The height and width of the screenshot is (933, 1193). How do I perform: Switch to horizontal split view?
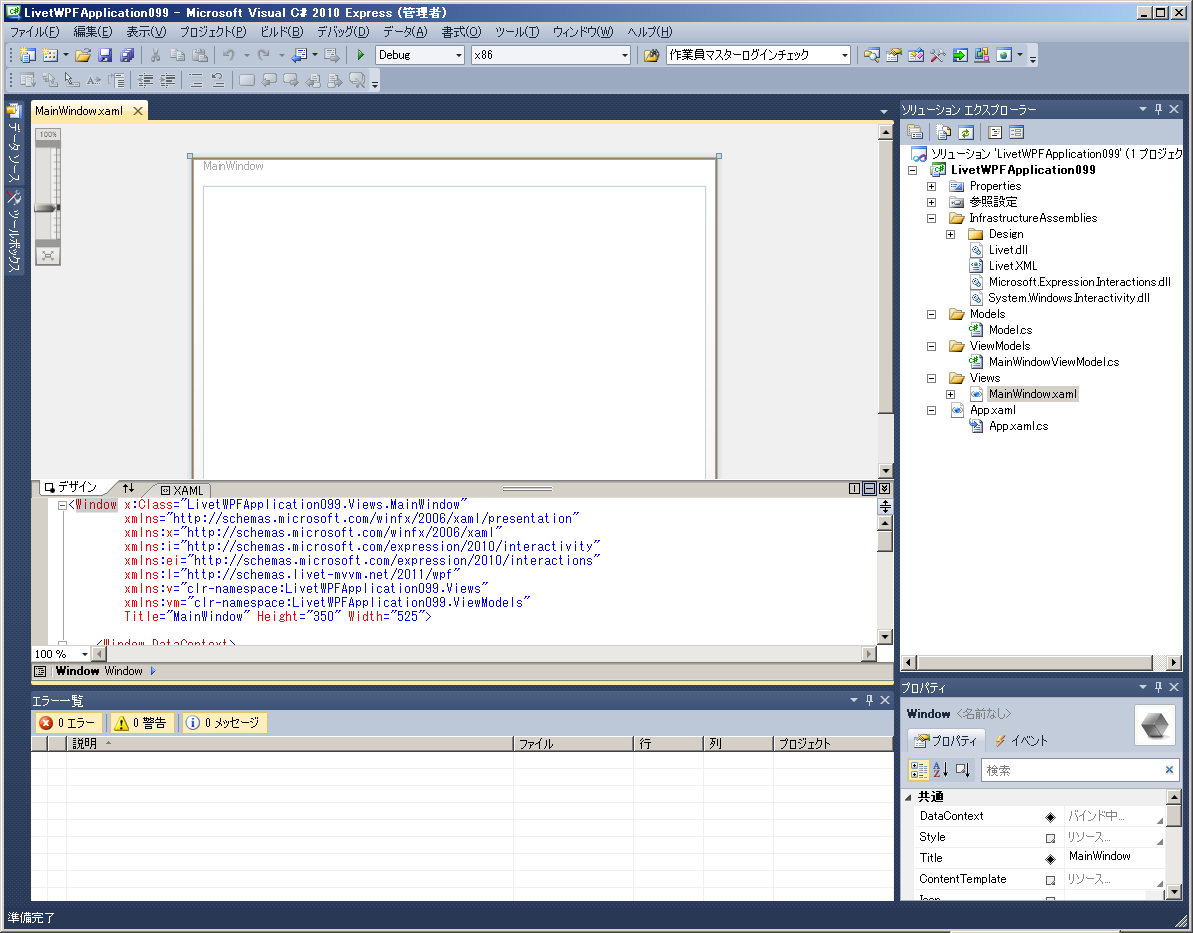pos(870,489)
